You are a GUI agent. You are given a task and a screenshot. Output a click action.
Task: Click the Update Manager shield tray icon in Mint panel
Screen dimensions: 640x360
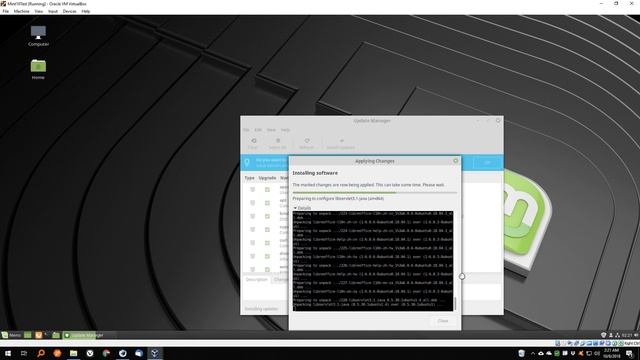tap(604, 335)
